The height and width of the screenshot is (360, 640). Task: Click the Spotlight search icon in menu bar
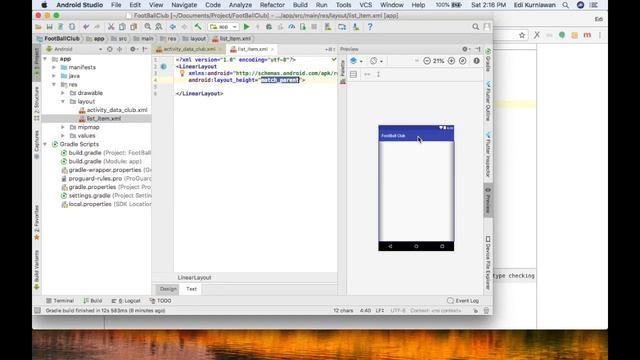(565, 5)
